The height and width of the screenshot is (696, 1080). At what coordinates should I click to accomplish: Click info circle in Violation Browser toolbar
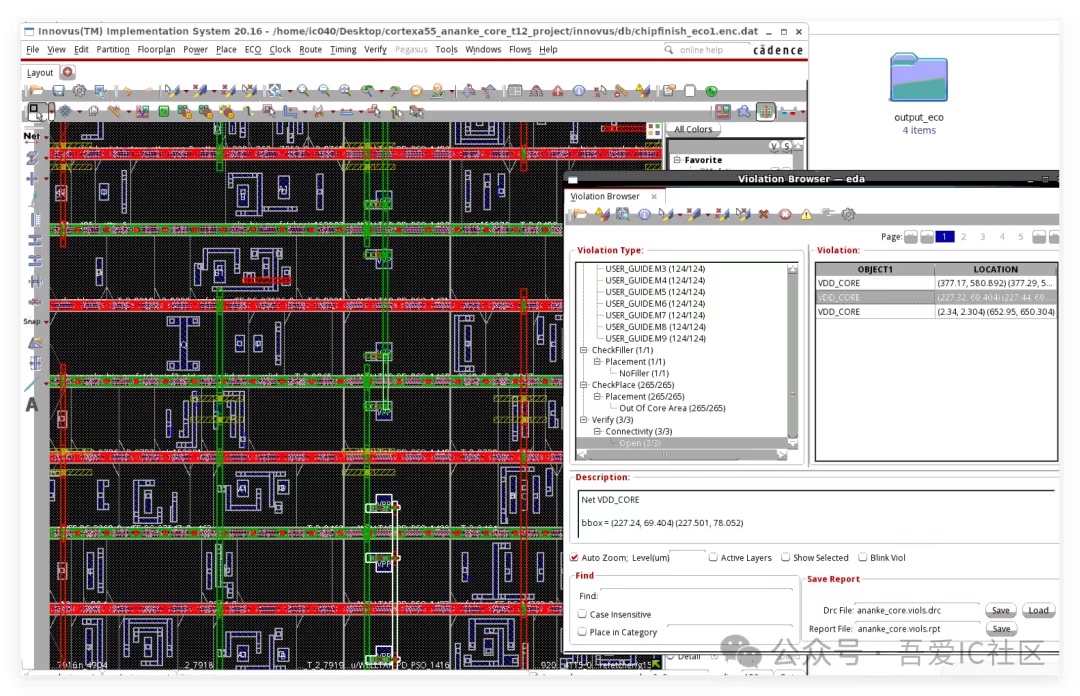tap(644, 214)
